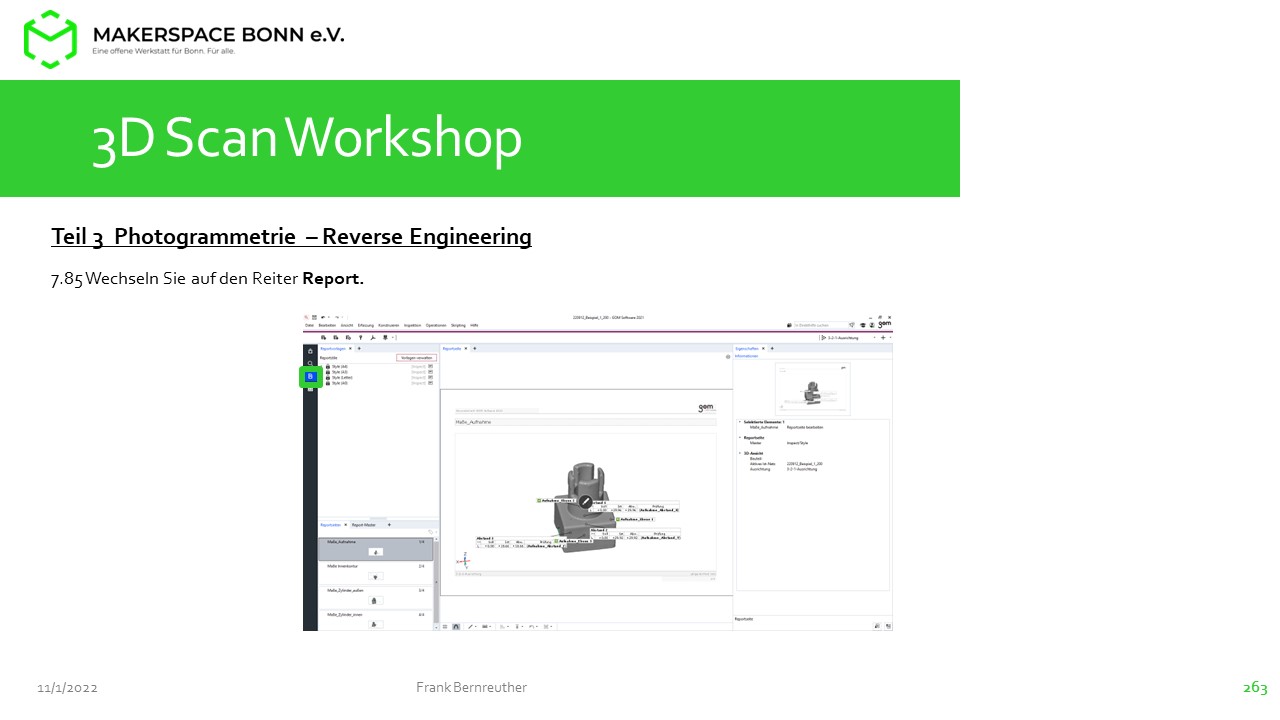
Task: Click the first report page toolbar icon
Action: click(x=323, y=338)
